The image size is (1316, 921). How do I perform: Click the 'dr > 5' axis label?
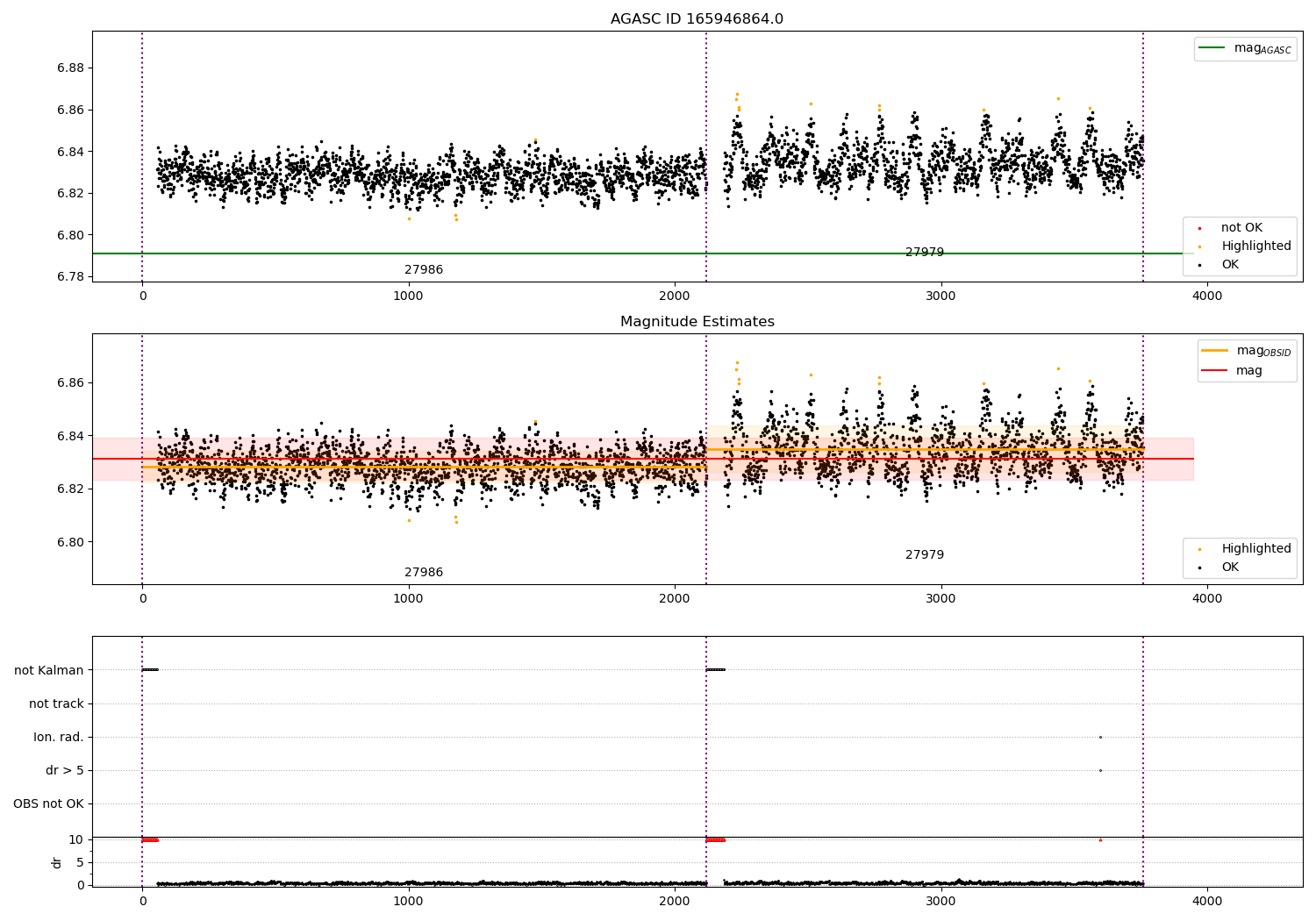tap(65, 771)
